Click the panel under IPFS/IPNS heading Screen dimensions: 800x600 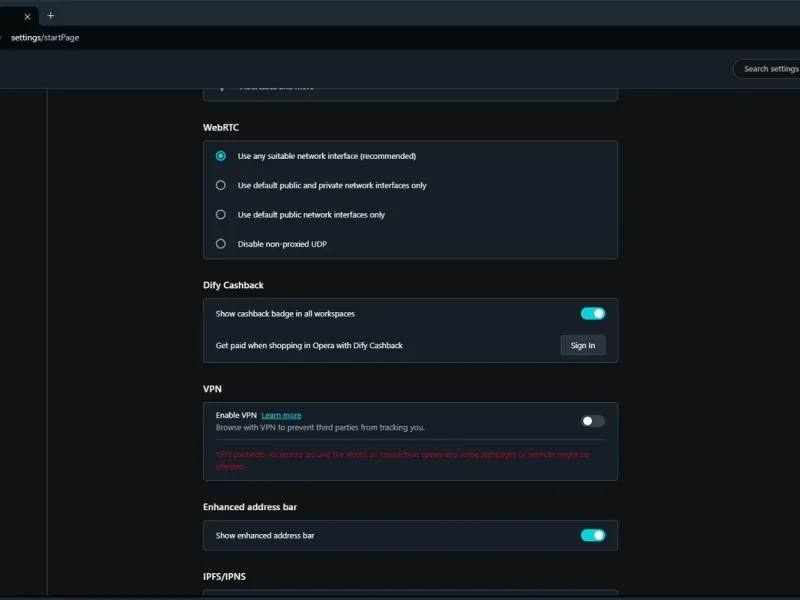410,593
